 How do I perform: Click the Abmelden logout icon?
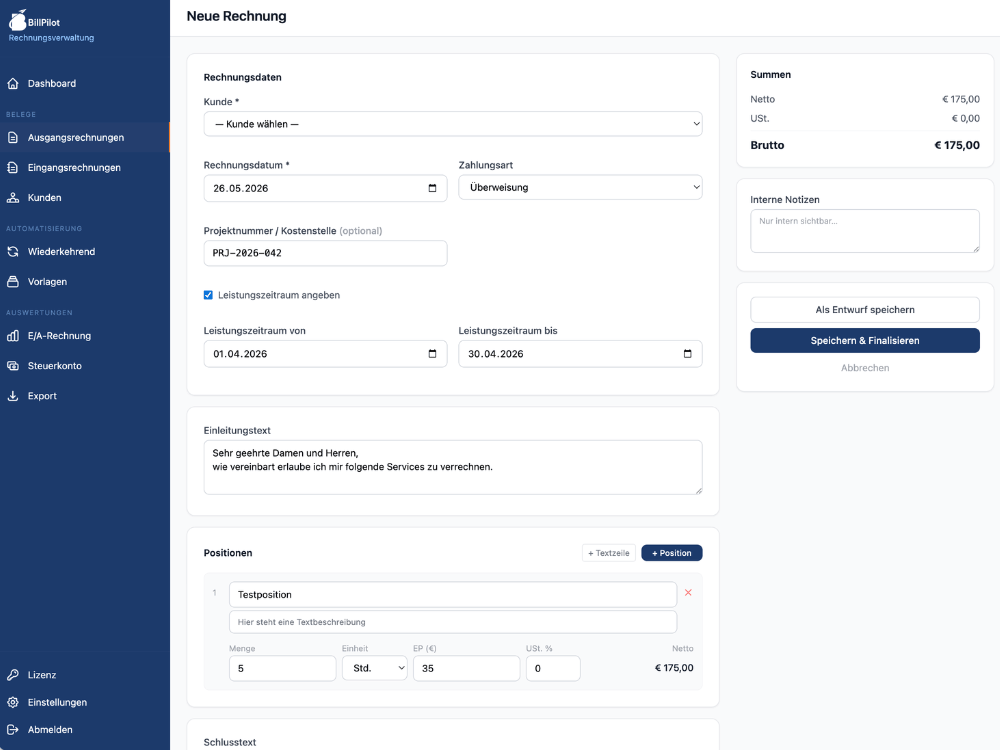tap(13, 730)
